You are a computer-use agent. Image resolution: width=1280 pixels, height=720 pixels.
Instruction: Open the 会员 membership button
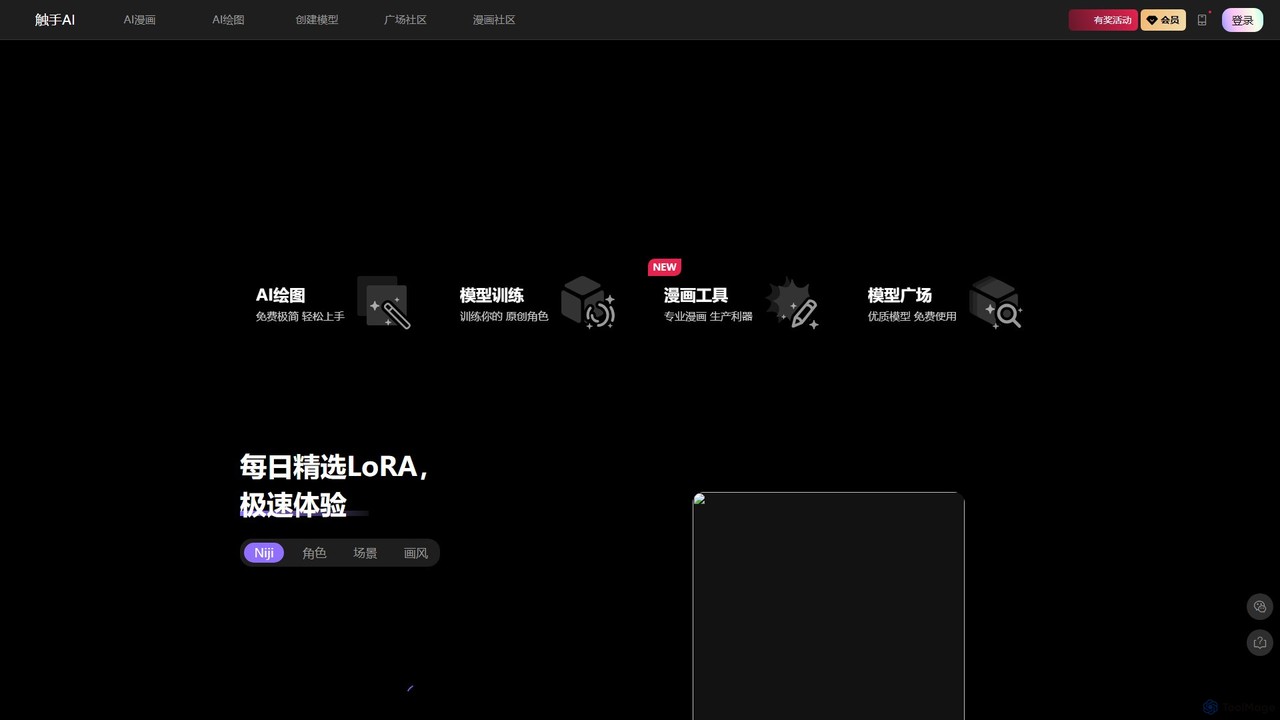click(1163, 20)
